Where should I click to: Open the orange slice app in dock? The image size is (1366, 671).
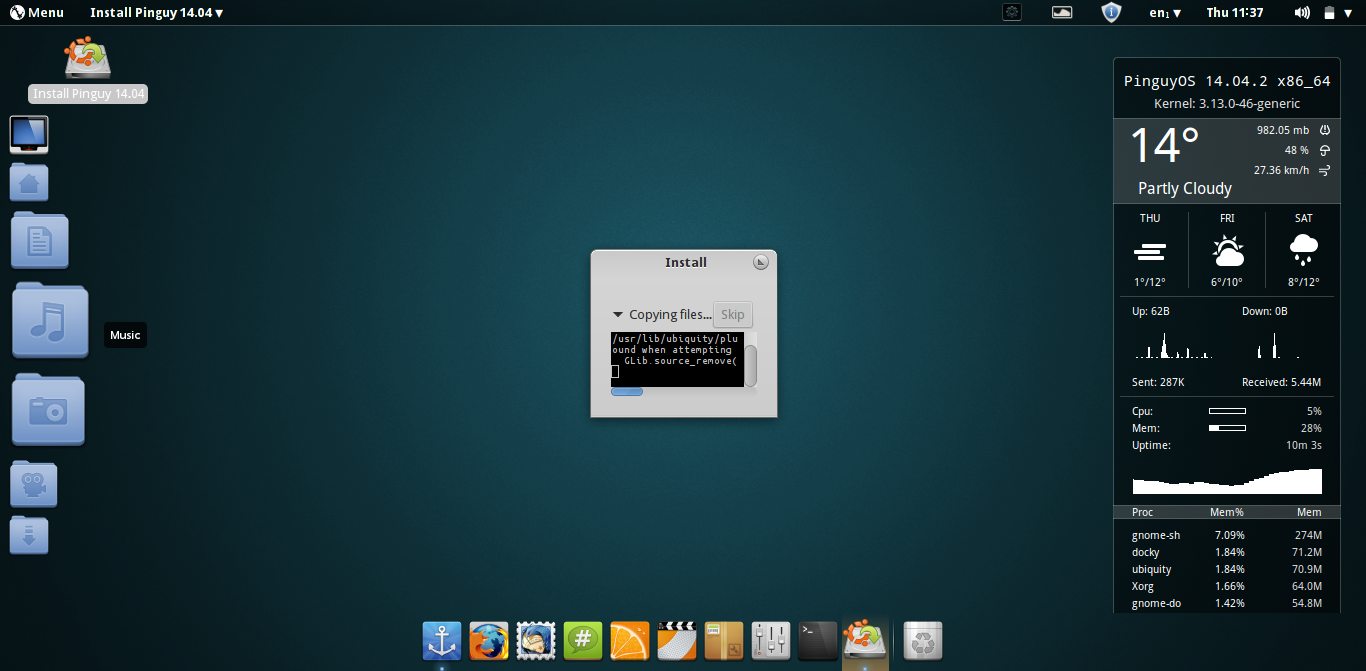click(630, 640)
